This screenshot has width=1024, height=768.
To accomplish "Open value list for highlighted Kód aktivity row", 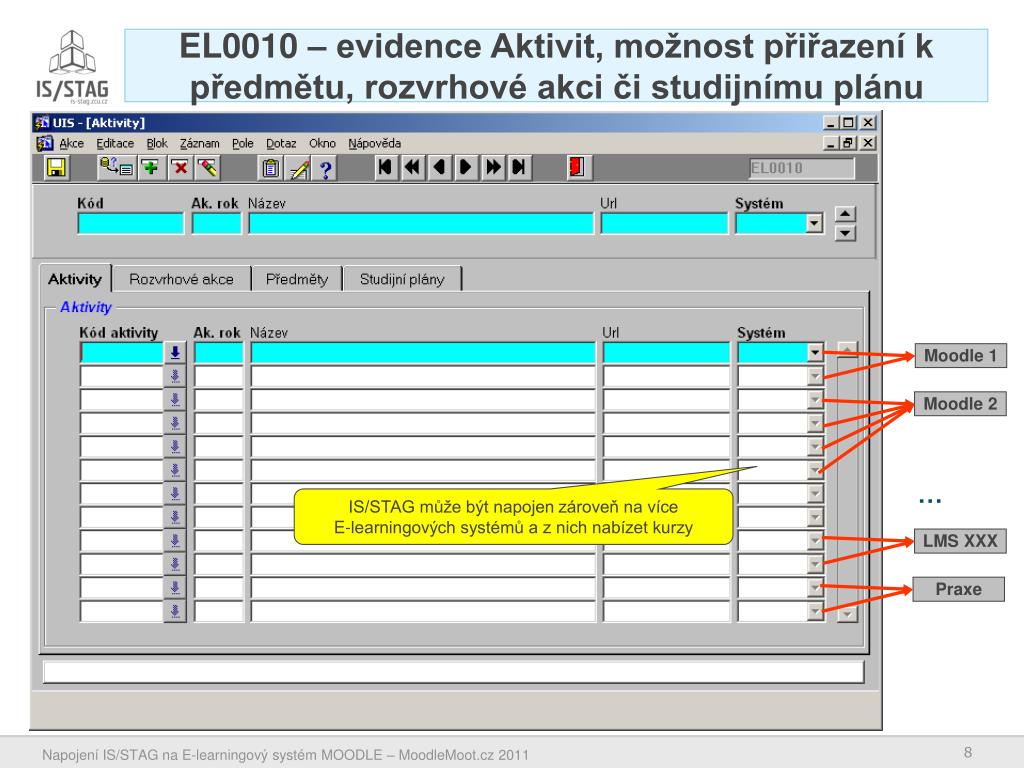I will 175,353.
